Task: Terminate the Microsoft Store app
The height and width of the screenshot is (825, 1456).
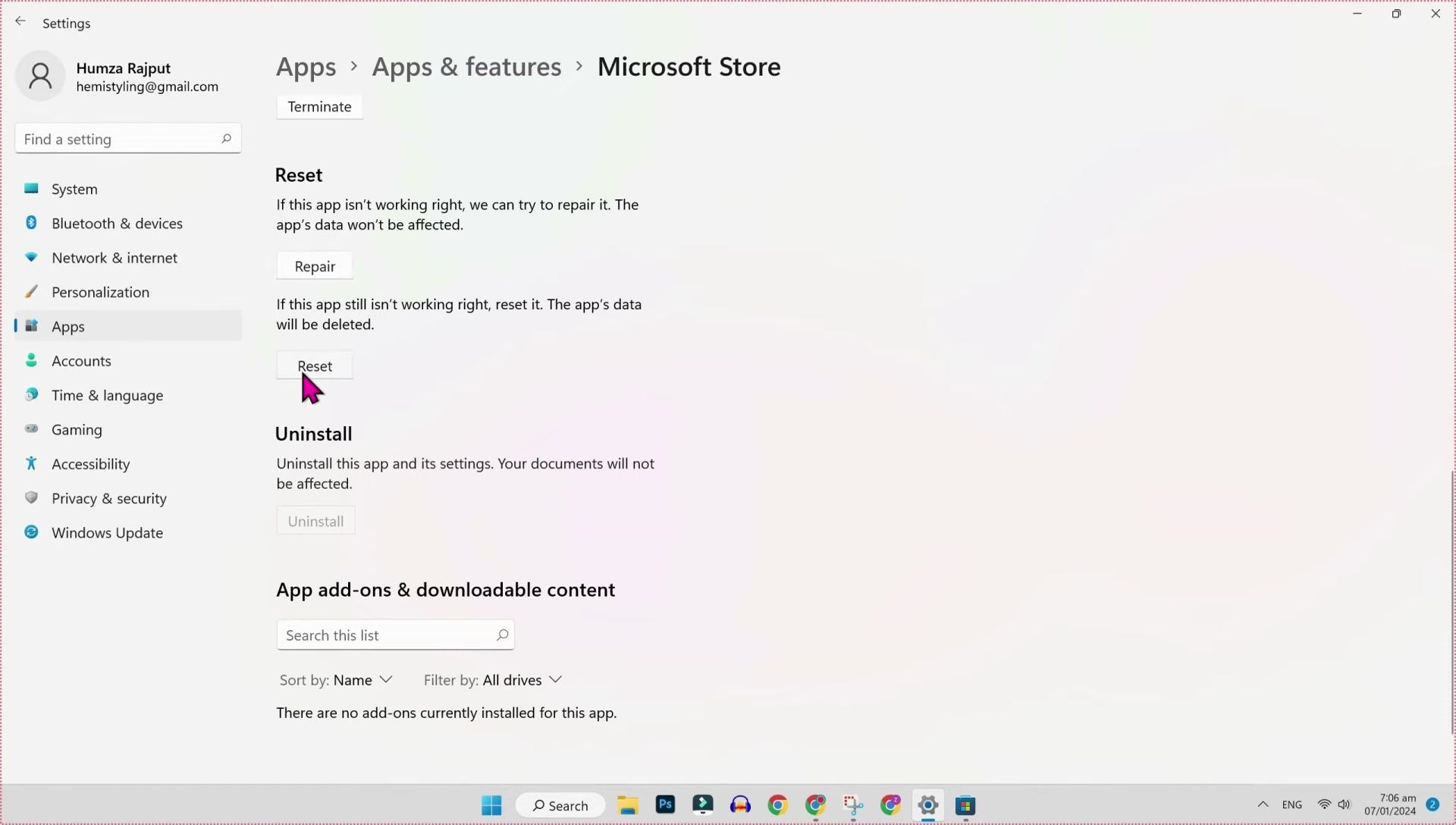Action: click(x=319, y=107)
